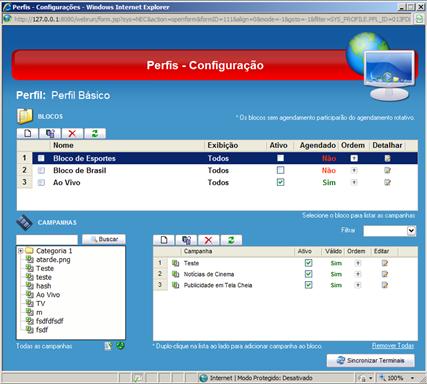Check the selection box of Bloco de Esportes row

coord(41,158)
